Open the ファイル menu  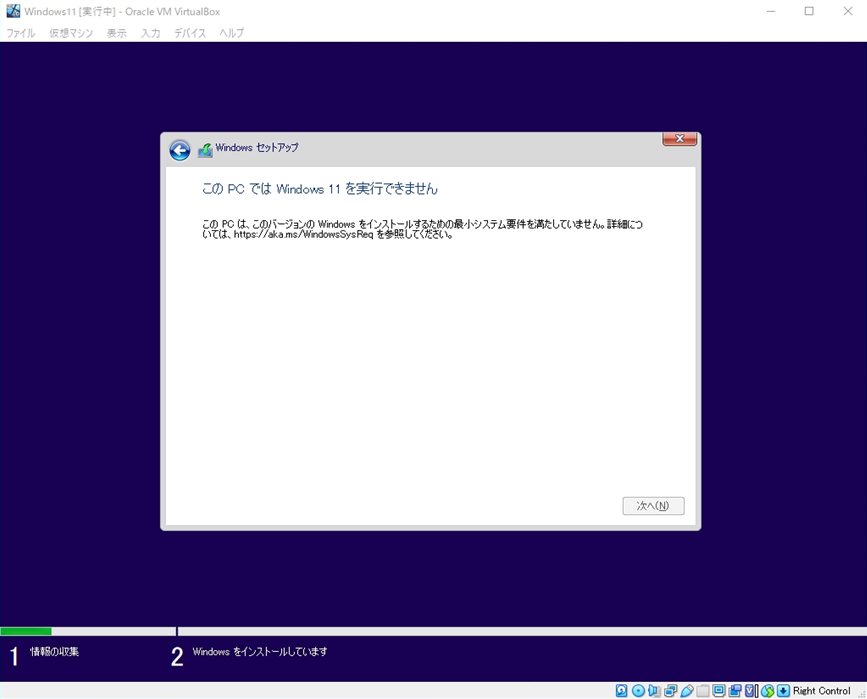pos(20,33)
